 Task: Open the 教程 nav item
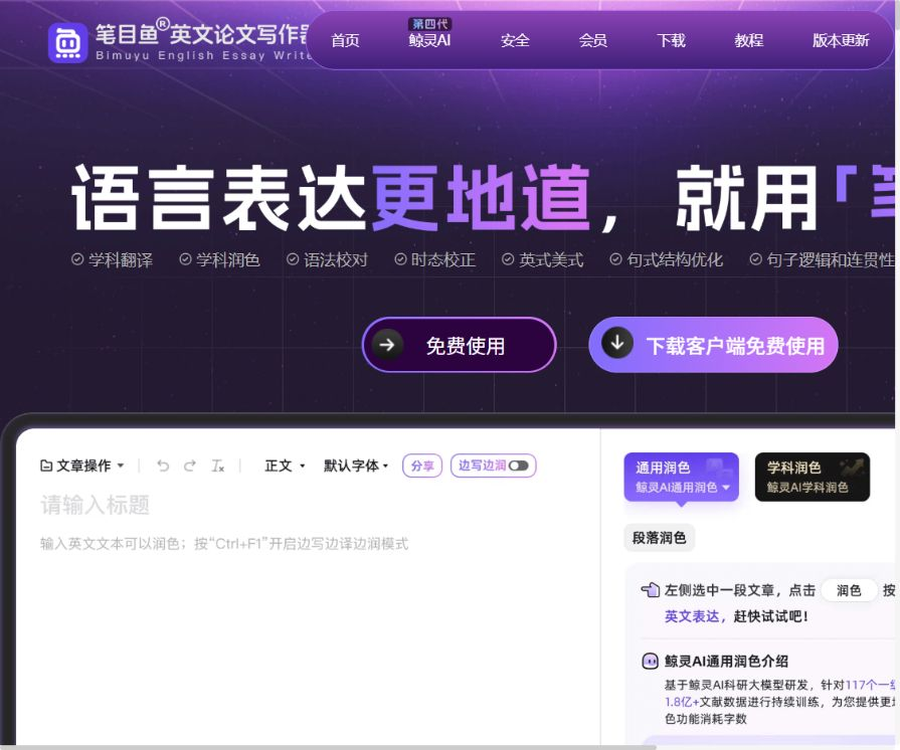coord(749,40)
